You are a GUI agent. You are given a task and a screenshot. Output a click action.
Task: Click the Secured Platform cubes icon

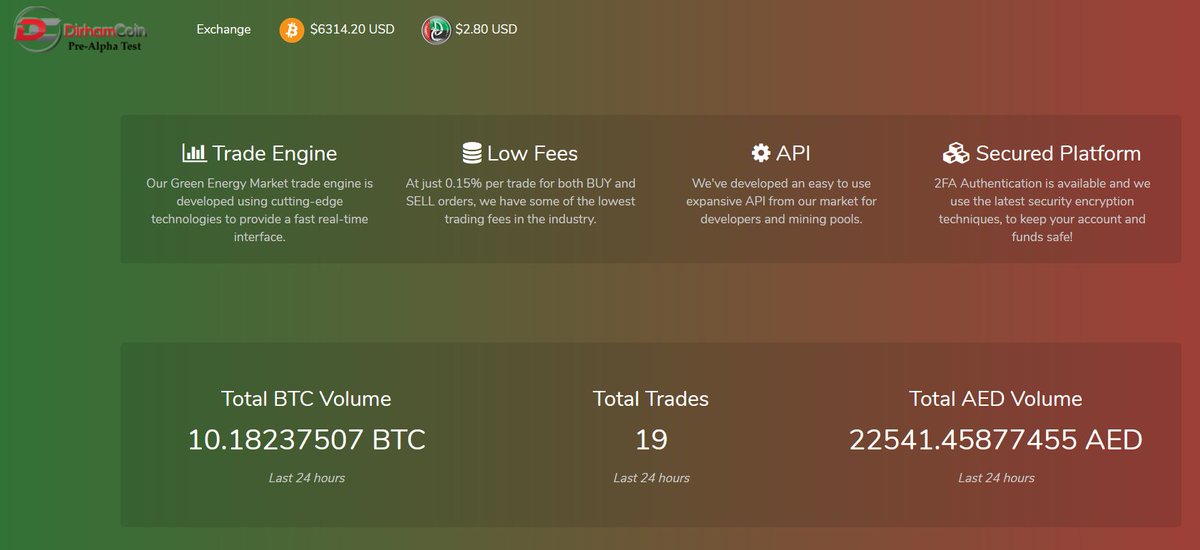(956, 153)
